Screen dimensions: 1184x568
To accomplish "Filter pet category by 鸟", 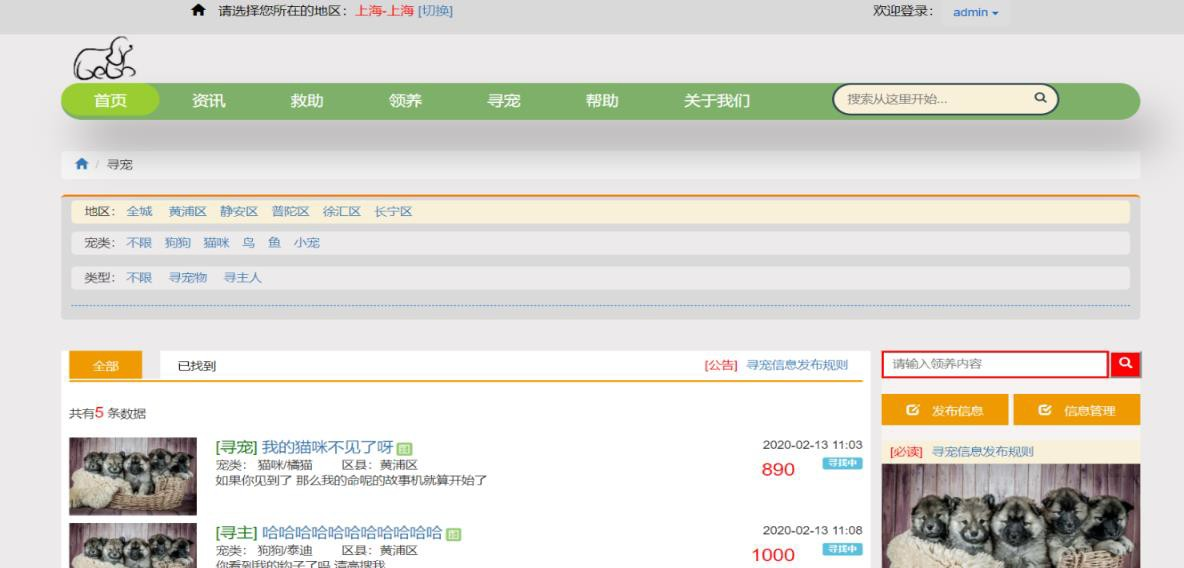I will (248, 242).
